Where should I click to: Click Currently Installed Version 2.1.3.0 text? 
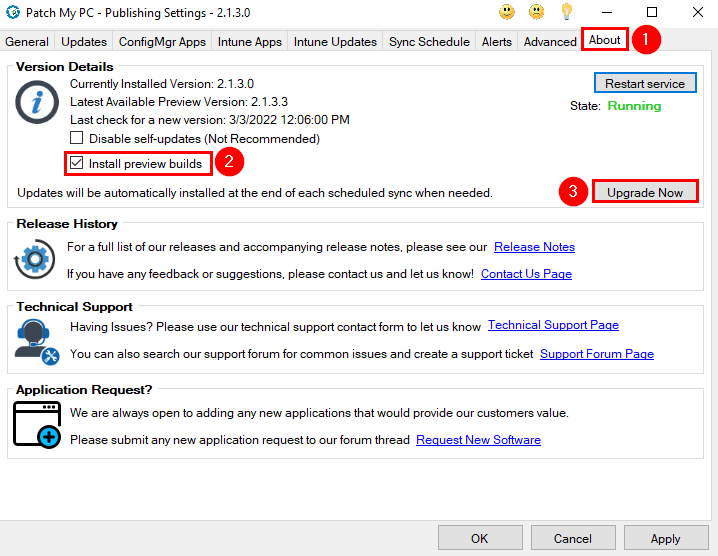coord(162,84)
